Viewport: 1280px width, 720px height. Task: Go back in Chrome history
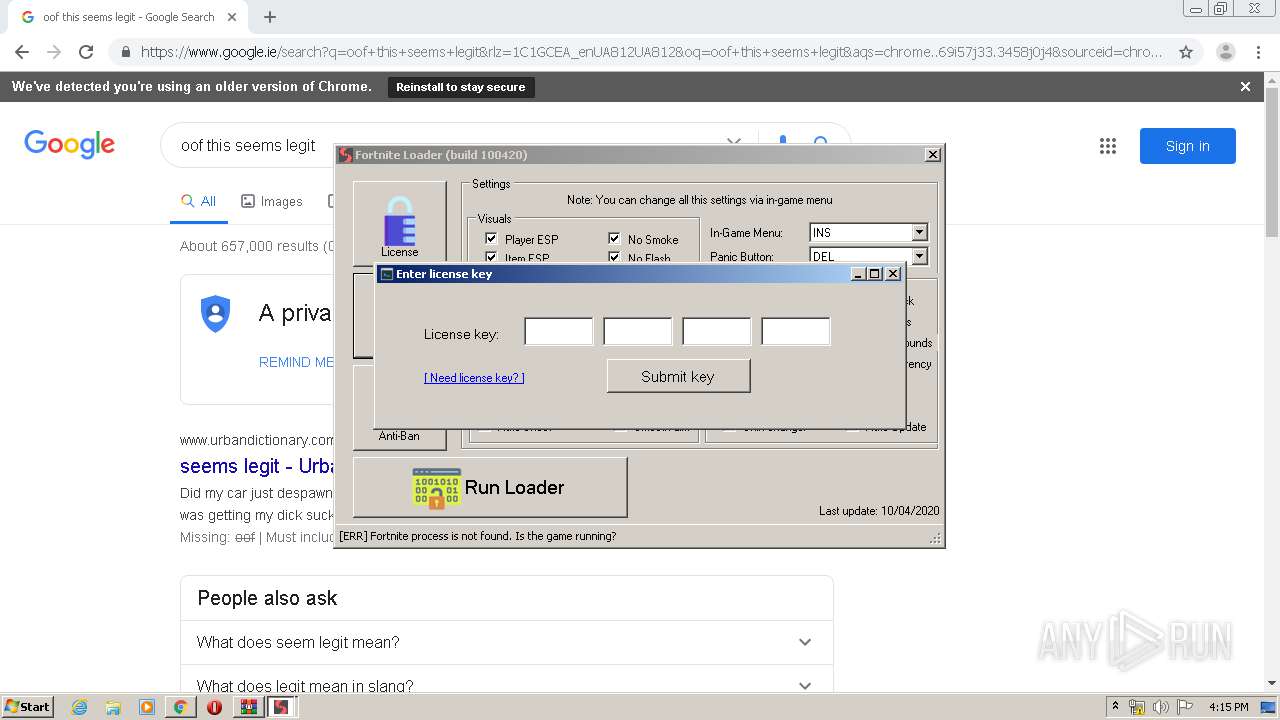(22, 52)
